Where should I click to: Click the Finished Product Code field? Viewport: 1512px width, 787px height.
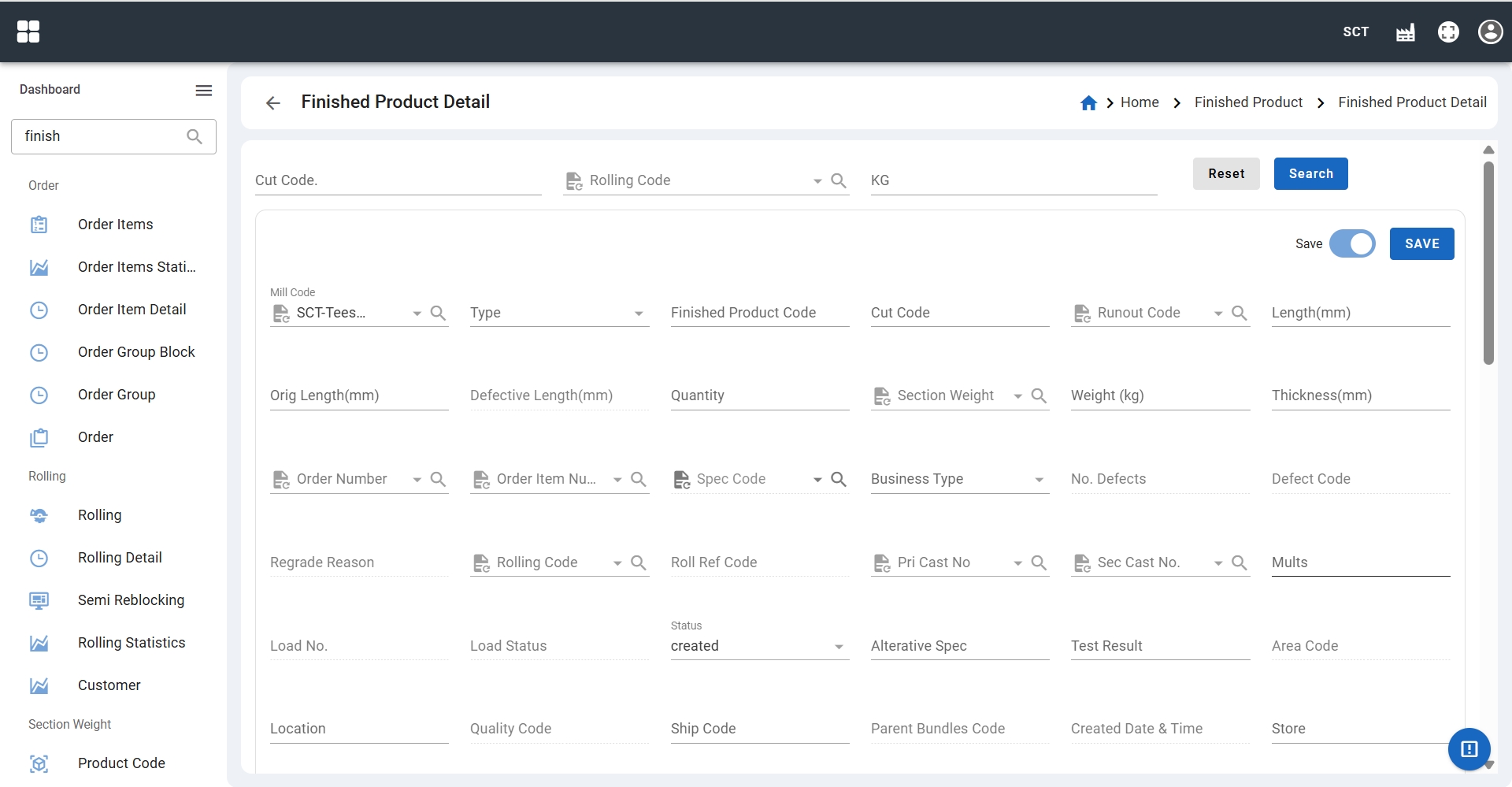pyautogui.click(x=760, y=313)
